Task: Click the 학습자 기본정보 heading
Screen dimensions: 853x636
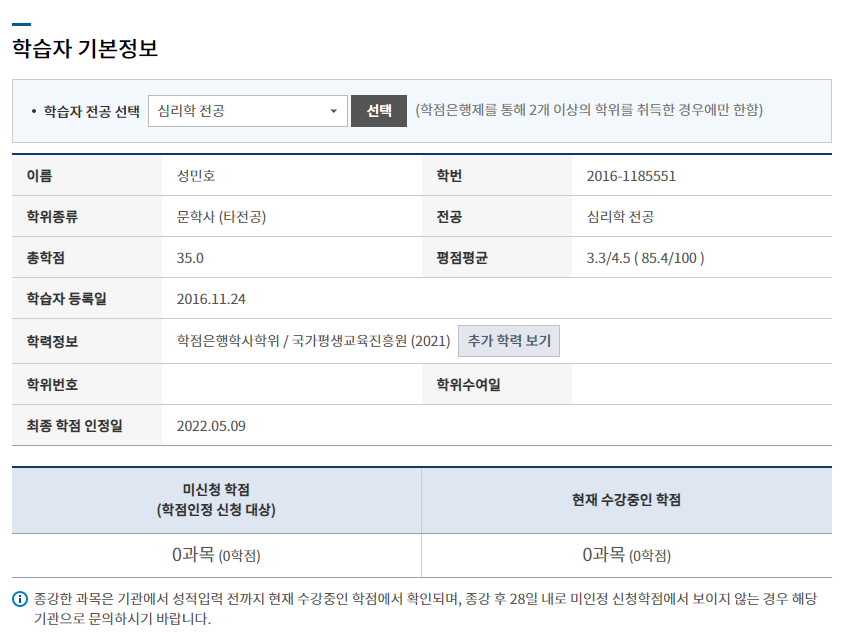Action: click(x=85, y=48)
